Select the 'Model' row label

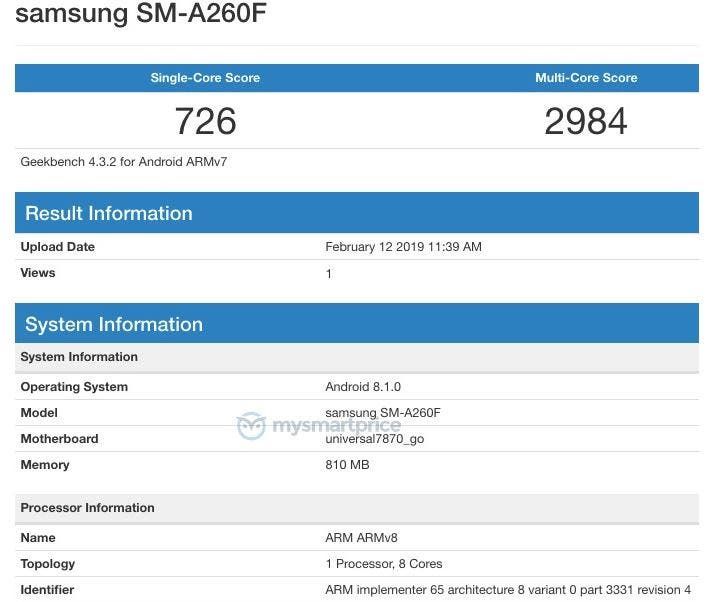[39, 413]
